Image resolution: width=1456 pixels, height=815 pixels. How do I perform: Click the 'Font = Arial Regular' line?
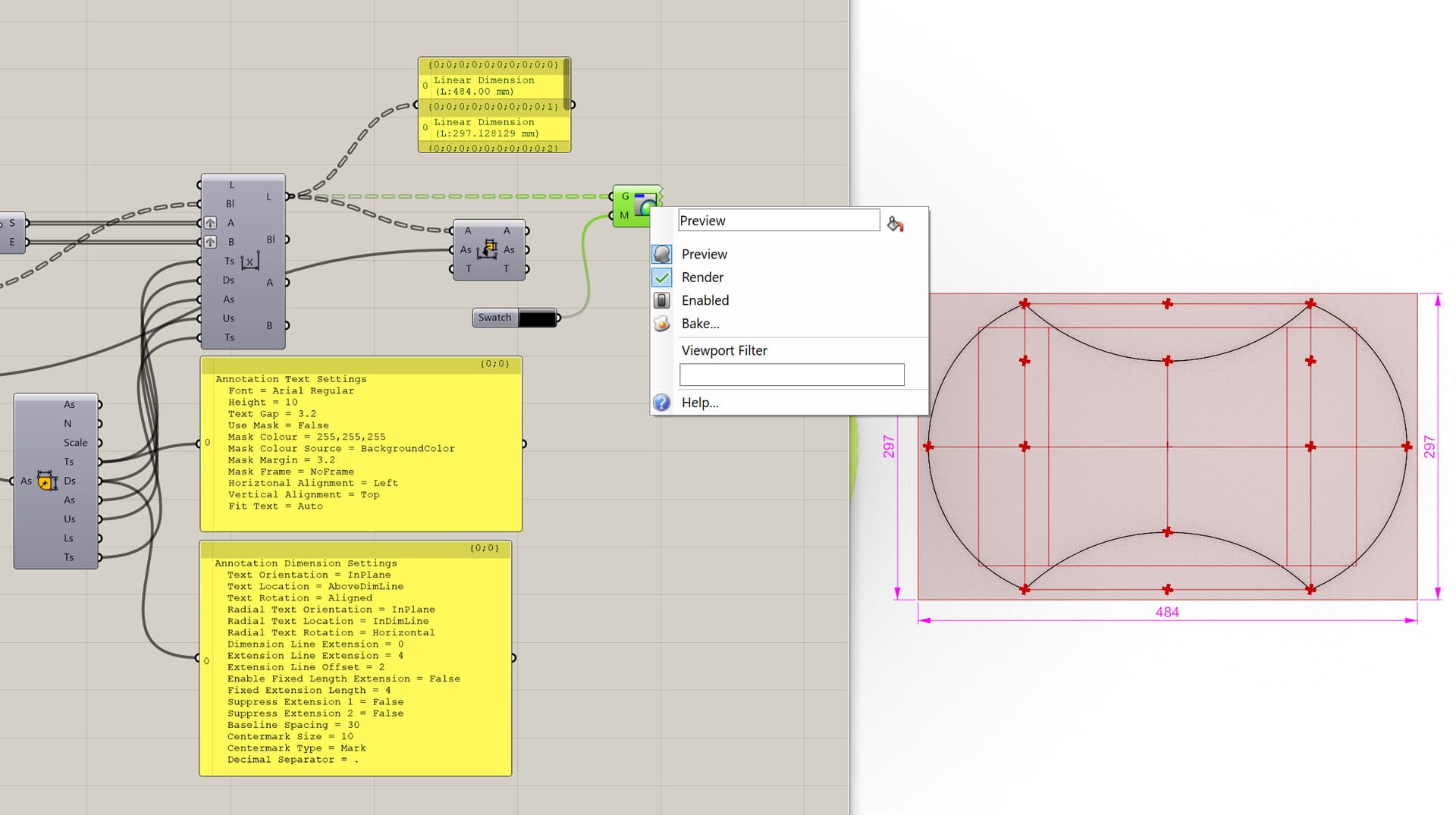[291, 391]
